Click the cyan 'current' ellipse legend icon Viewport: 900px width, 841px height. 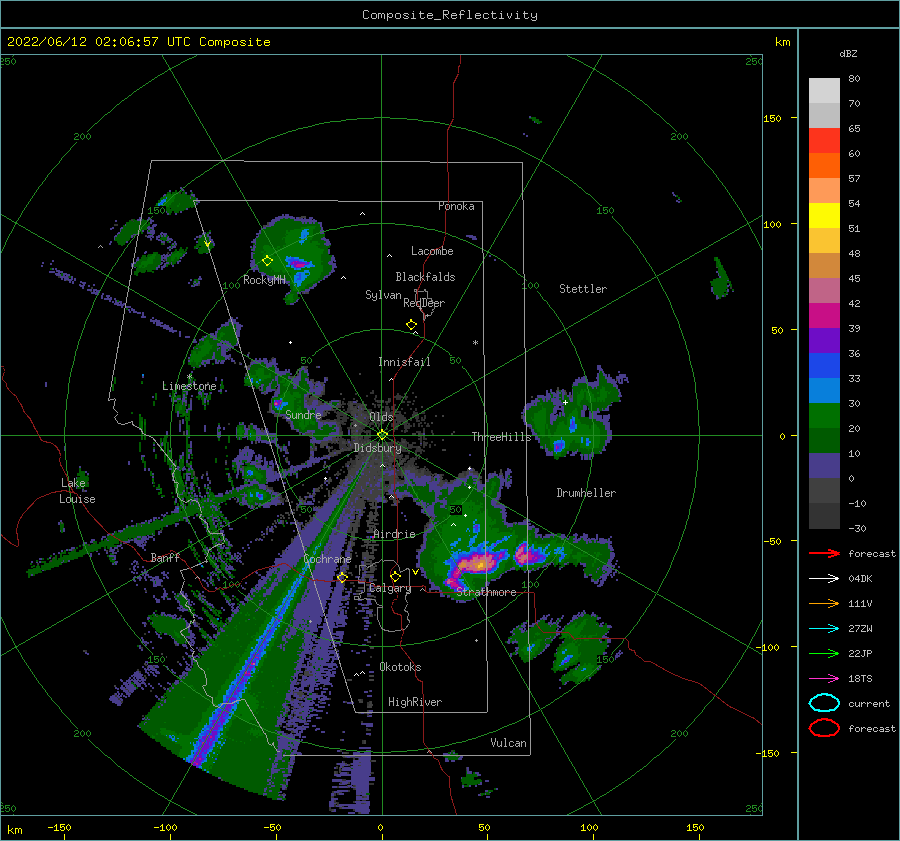824,703
